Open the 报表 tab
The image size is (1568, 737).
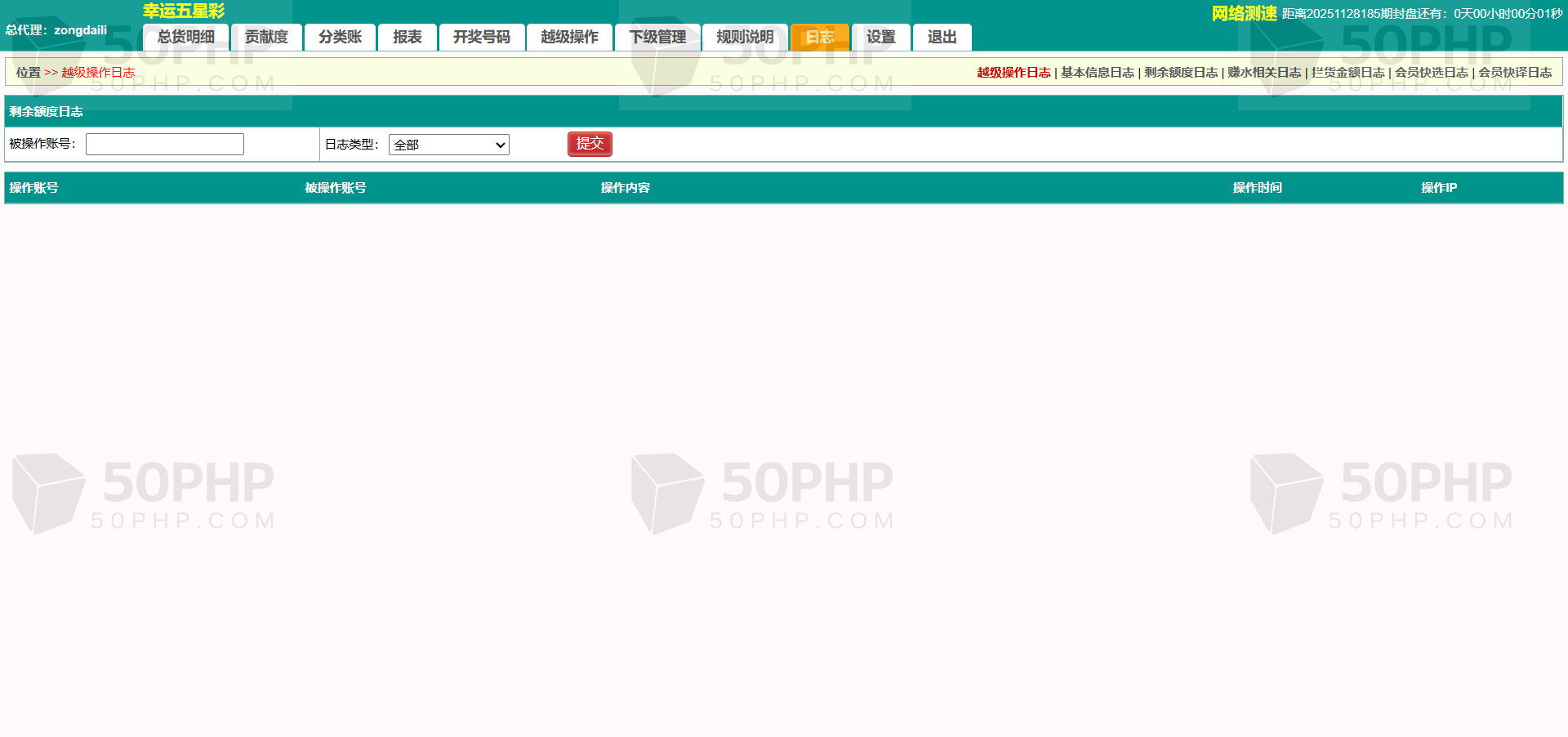point(407,38)
